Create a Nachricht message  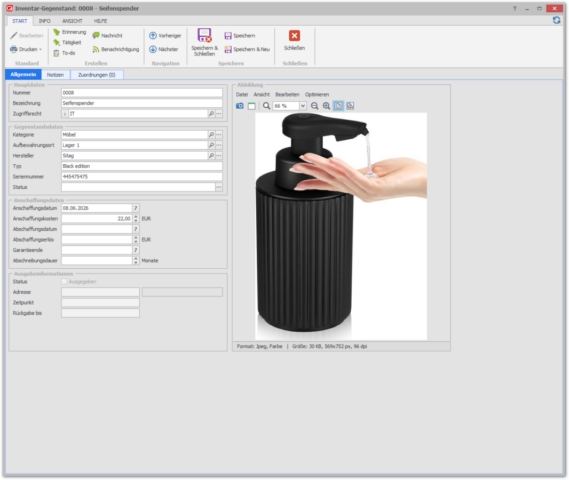coord(107,36)
